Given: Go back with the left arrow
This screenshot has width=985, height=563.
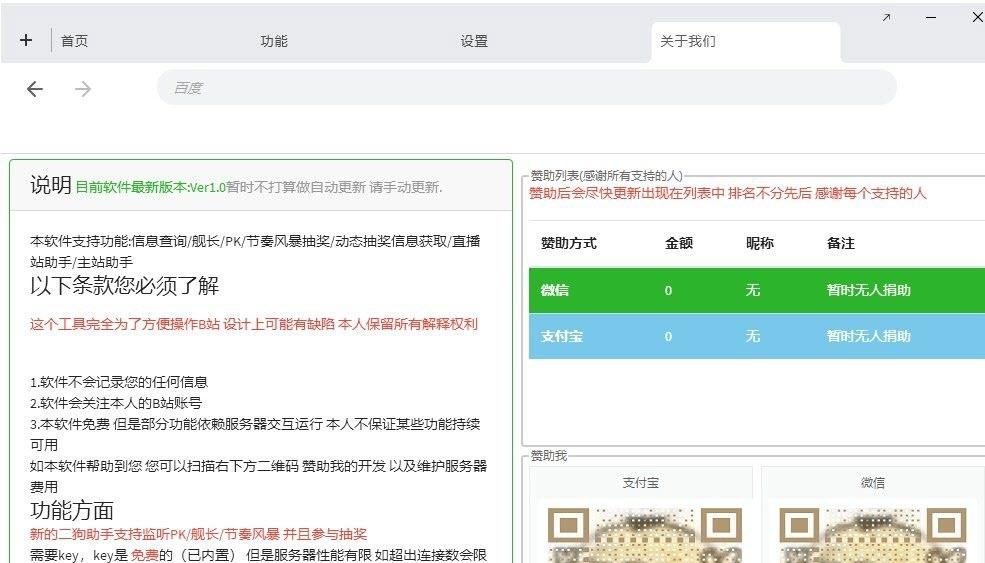Looking at the screenshot, I should pyautogui.click(x=35, y=89).
